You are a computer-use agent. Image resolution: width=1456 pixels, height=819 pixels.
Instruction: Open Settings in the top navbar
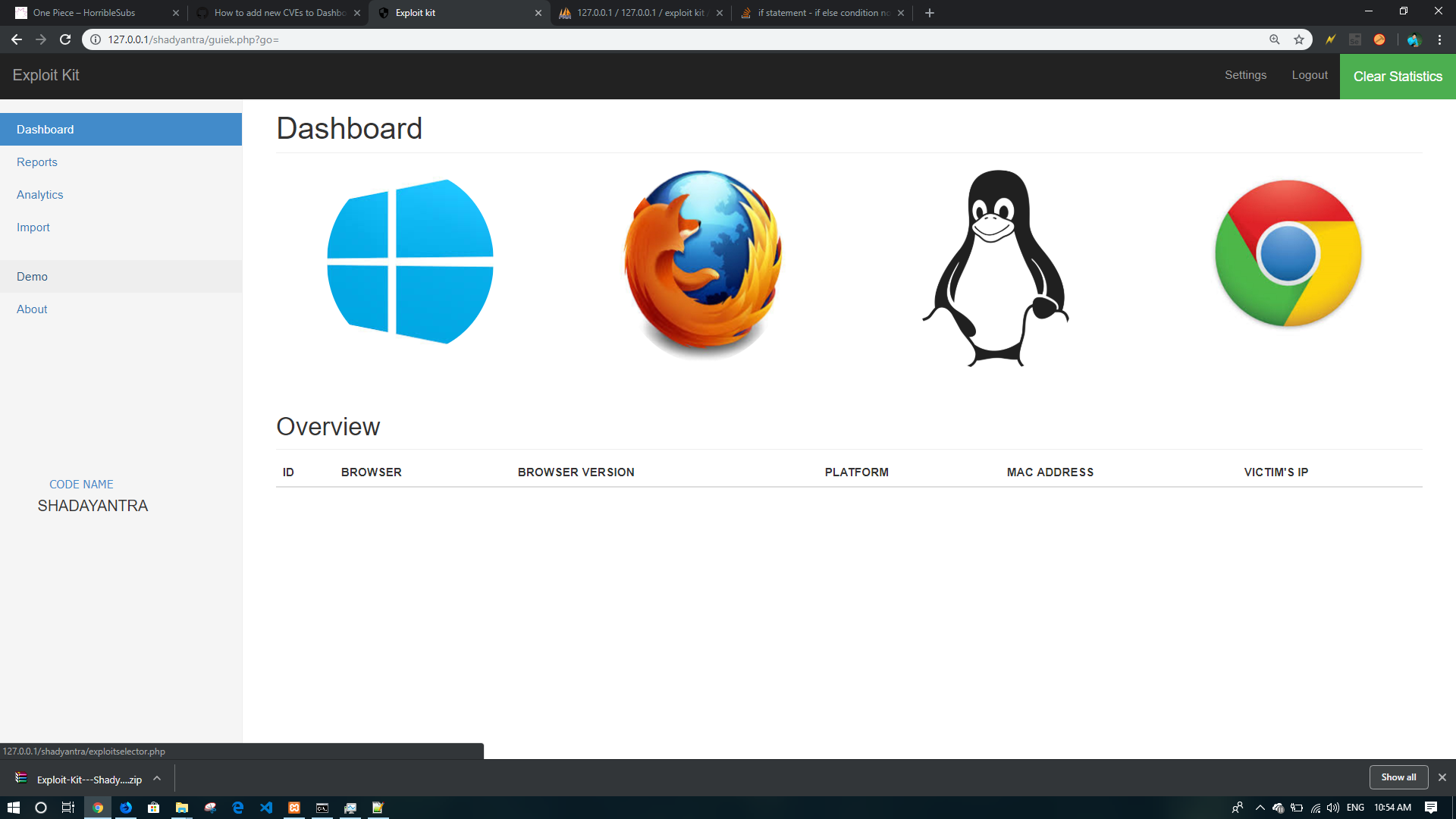[1245, 75]
